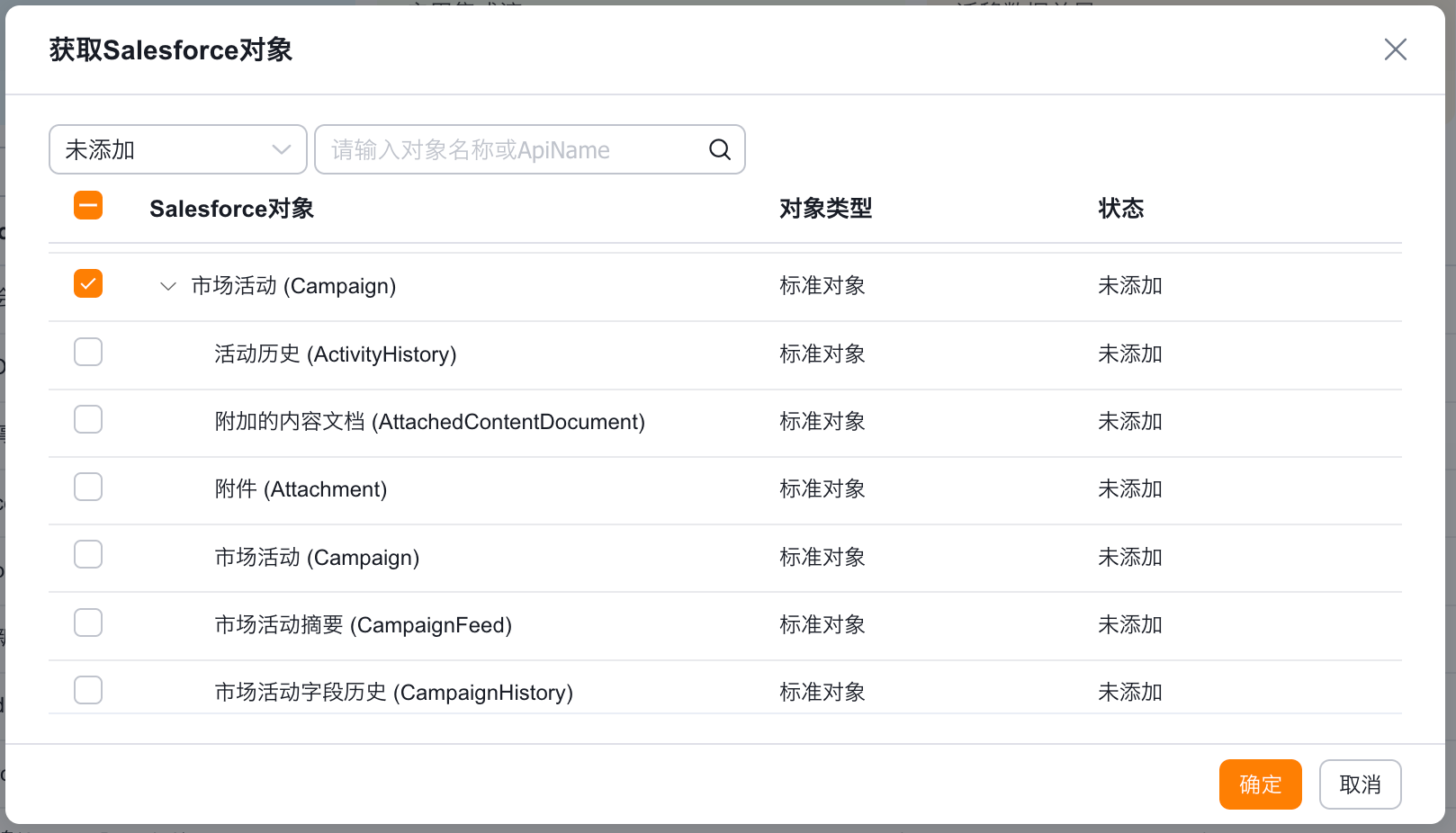Screen dimensions: 1456x833
Task: Open the 未添加 status filter dropdown
Action: coord(178,149)
